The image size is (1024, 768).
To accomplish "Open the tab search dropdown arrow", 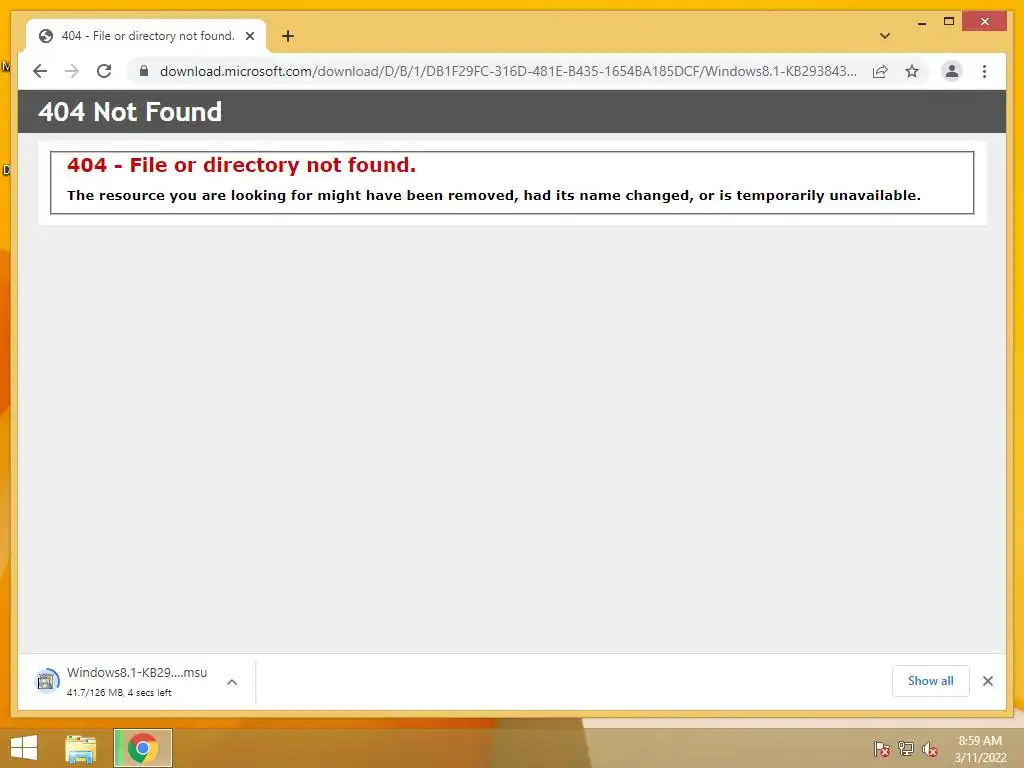I will (885, 36).
